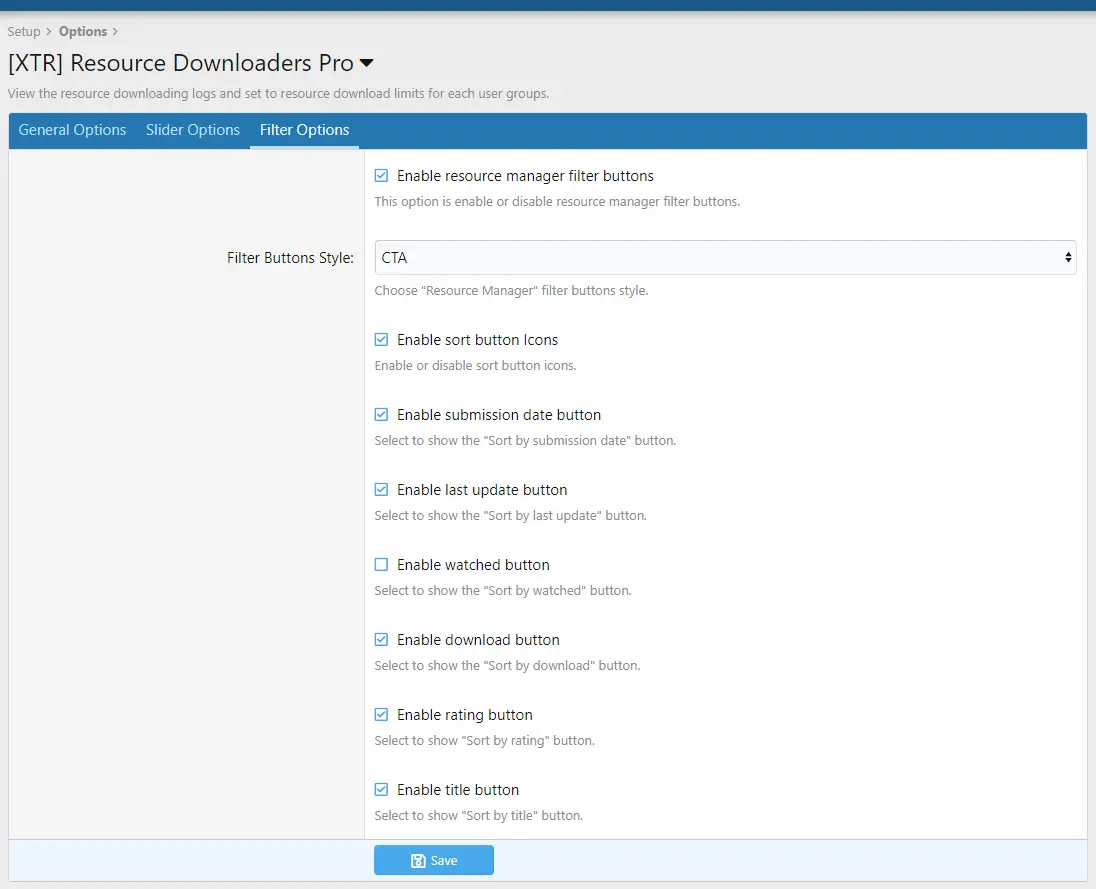The width and height of the screenshot is (1096, 889).
Task: Expand the page title dropdown arrow
Action: click(366, 63)
